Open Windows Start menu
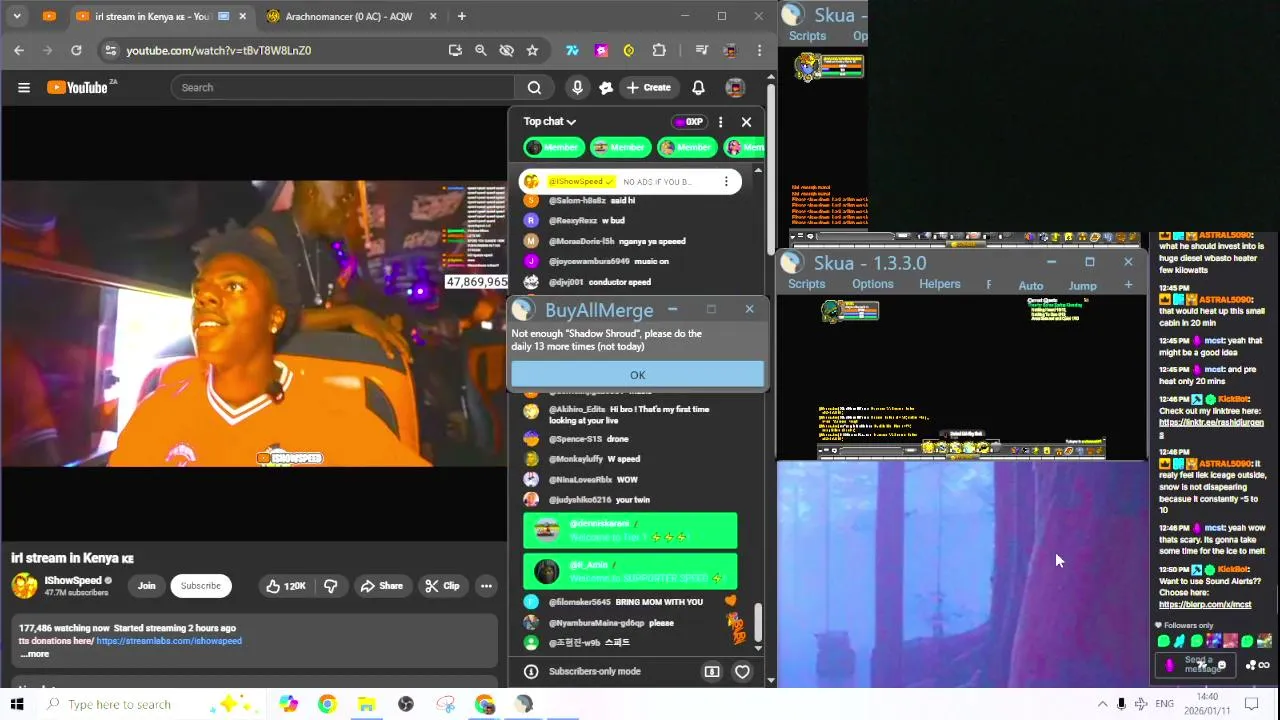 (x=17, y=704)
